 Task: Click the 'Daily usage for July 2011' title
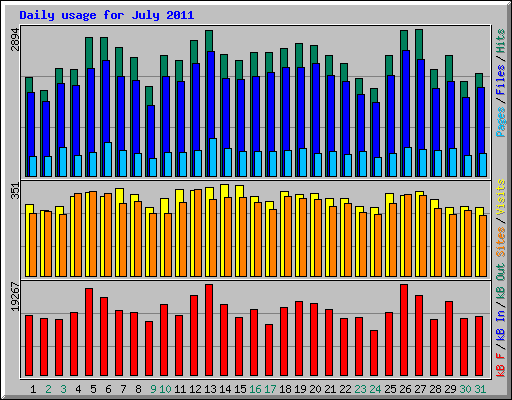pos(107,15)
